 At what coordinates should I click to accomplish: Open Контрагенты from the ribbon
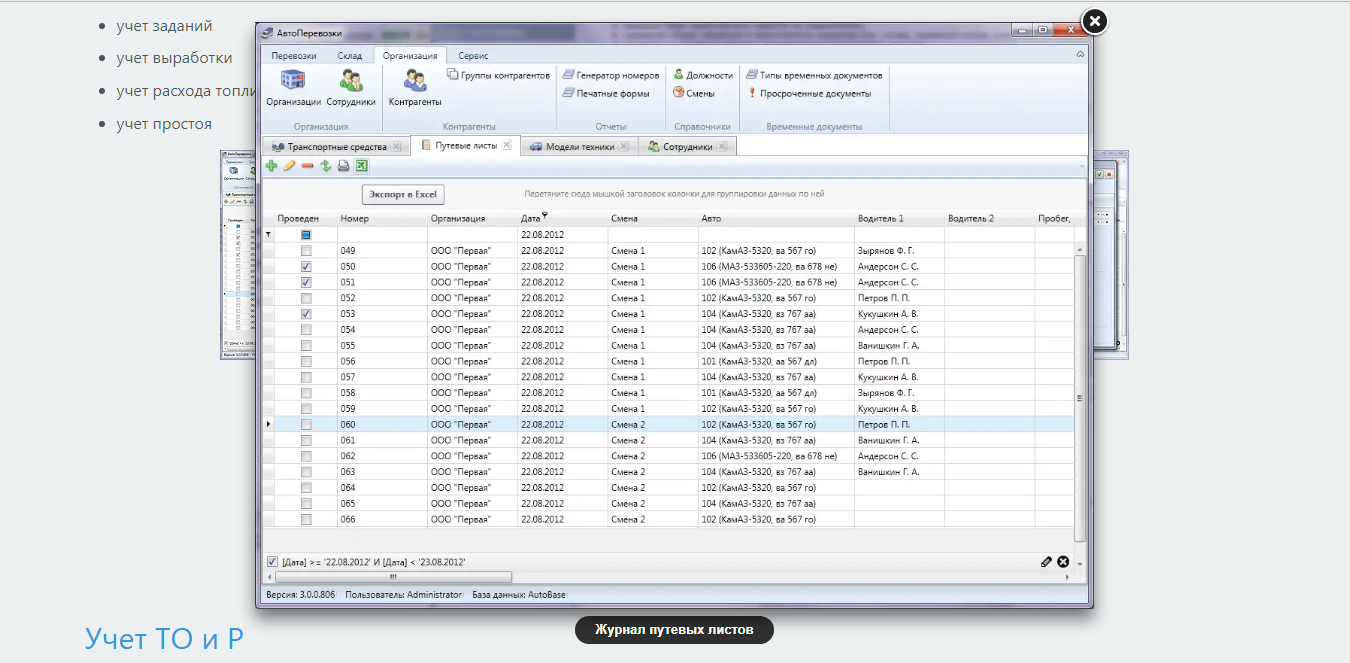click(x=415, y=88)
